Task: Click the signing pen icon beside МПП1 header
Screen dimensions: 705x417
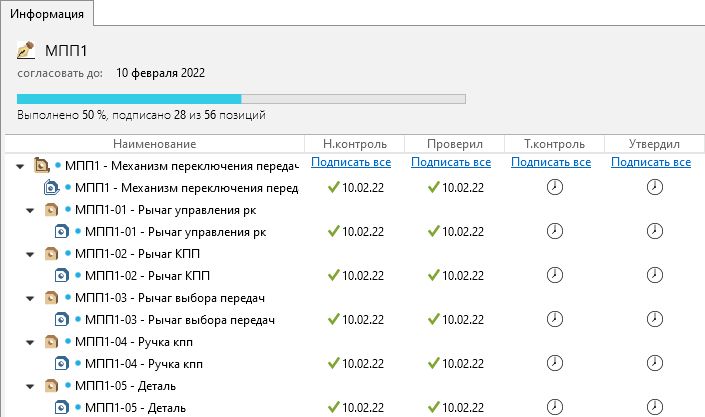Action: tap(26, 50)
